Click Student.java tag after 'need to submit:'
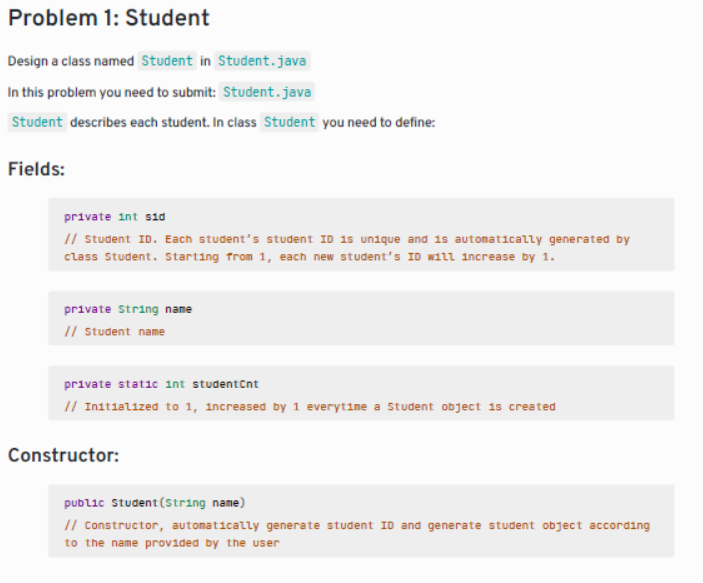The width and height of the screenshot is (703, 583). tap(267, 92)
